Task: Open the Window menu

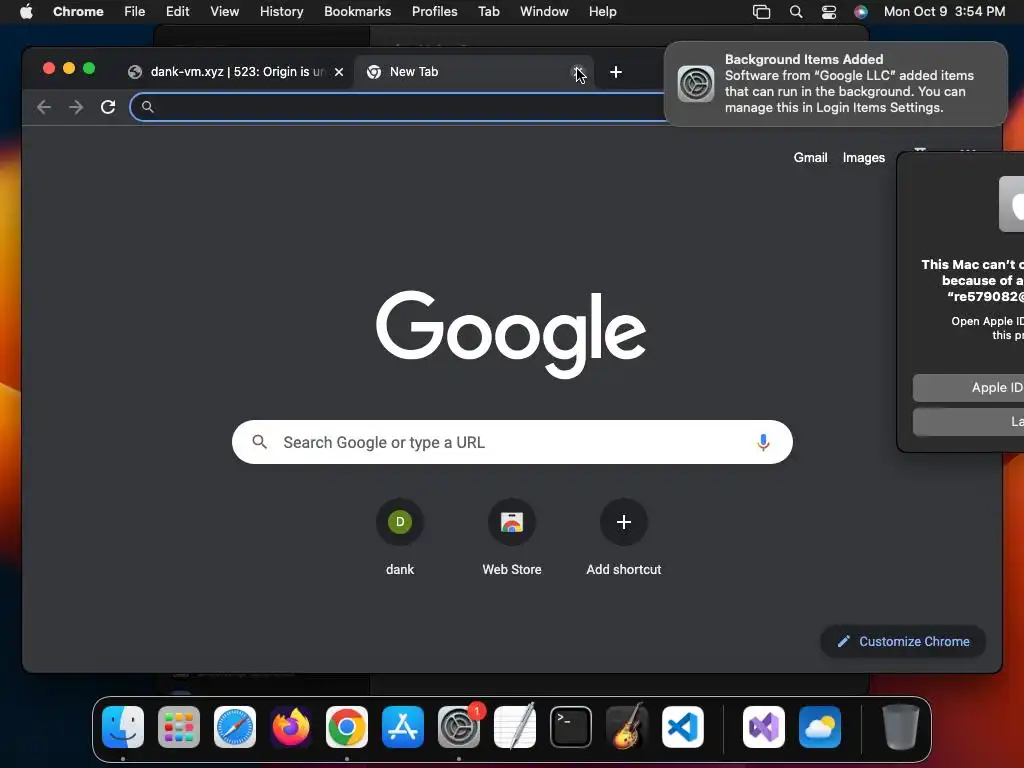Action: [544, 12]
